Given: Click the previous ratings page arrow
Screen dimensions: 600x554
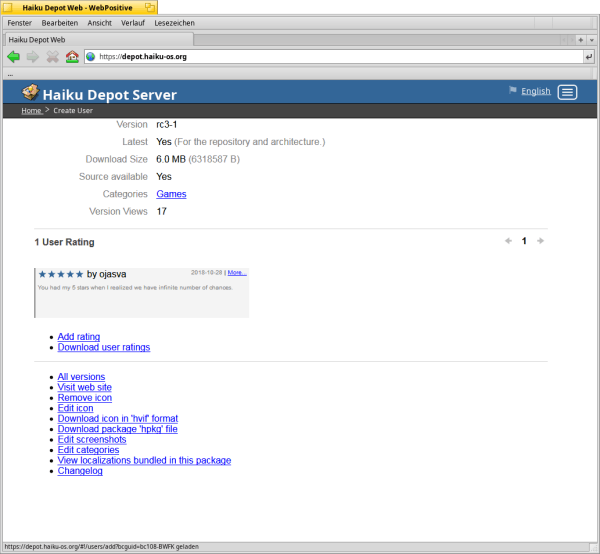Looking at the screenshot, I should (x=508, y=241).
